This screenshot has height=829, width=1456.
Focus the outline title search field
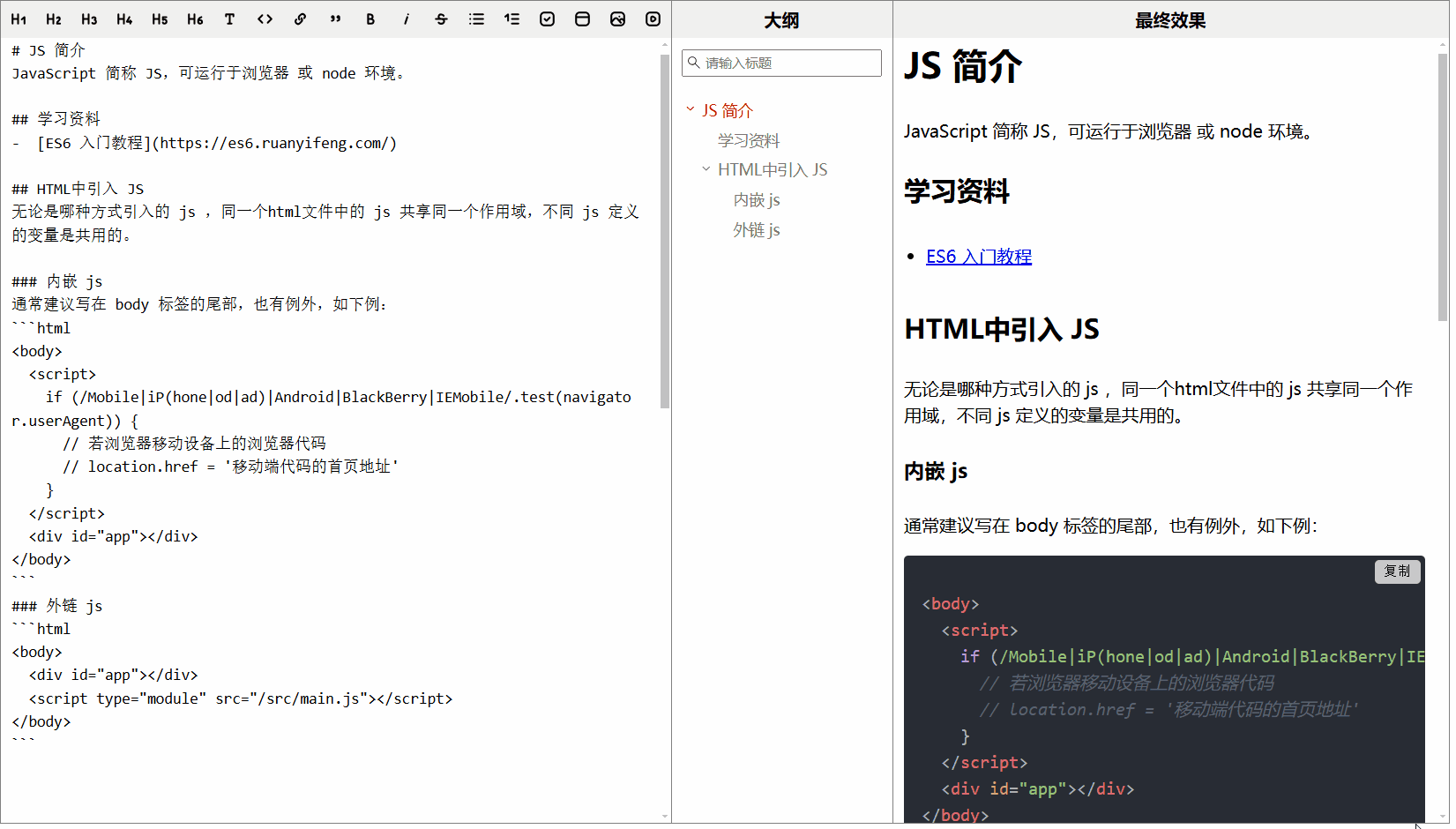pyautogui.click(x=781, y=63)
